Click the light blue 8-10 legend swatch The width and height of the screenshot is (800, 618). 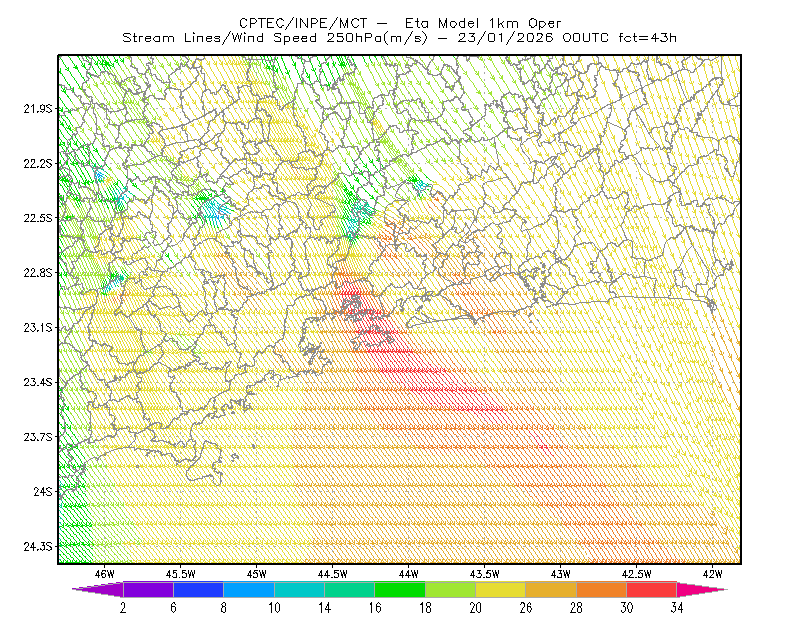[249, 589]
